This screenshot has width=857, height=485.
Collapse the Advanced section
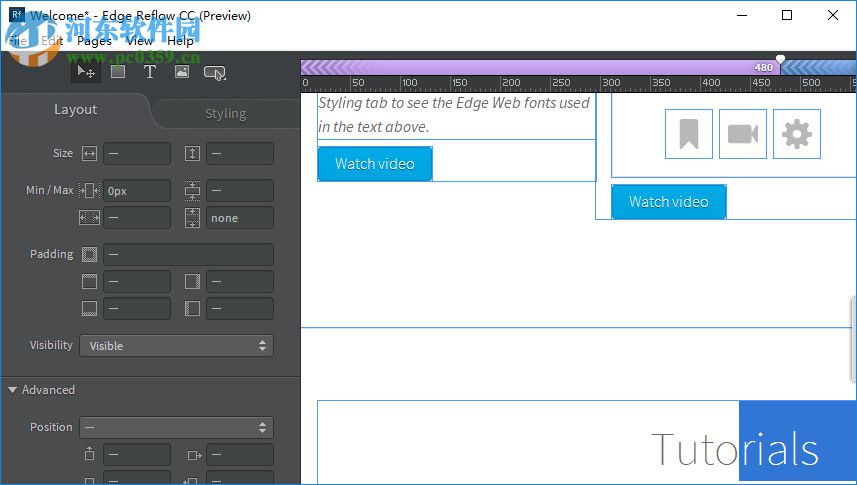13,390
